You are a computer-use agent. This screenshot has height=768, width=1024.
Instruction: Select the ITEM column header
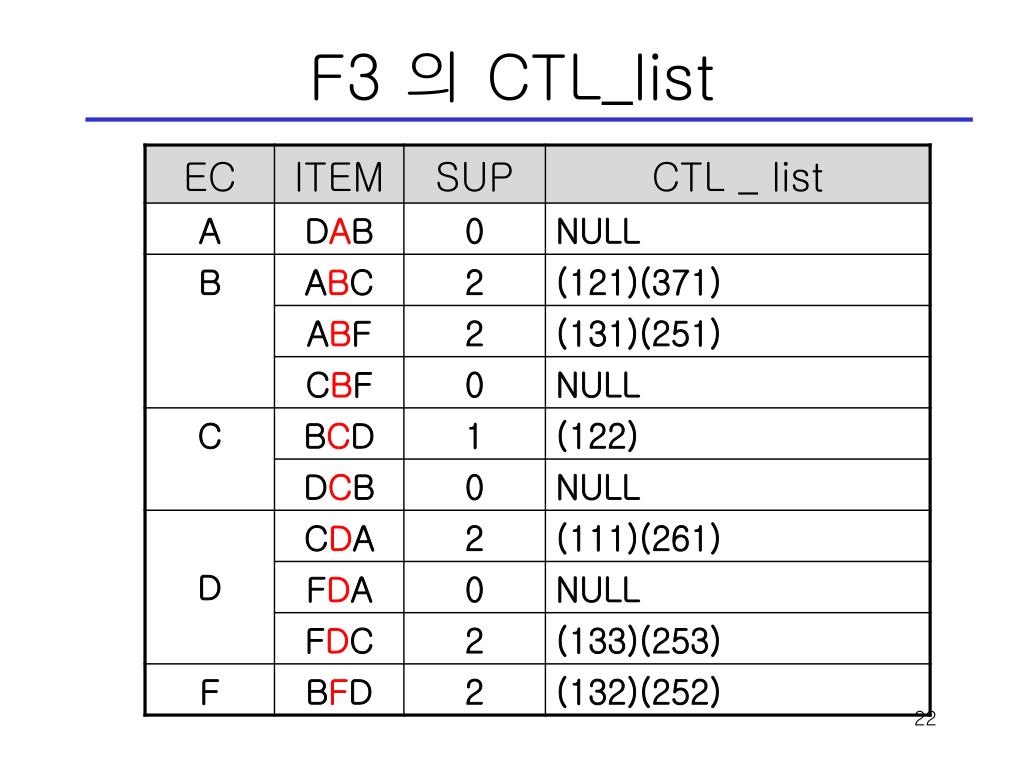pos(339,174)
